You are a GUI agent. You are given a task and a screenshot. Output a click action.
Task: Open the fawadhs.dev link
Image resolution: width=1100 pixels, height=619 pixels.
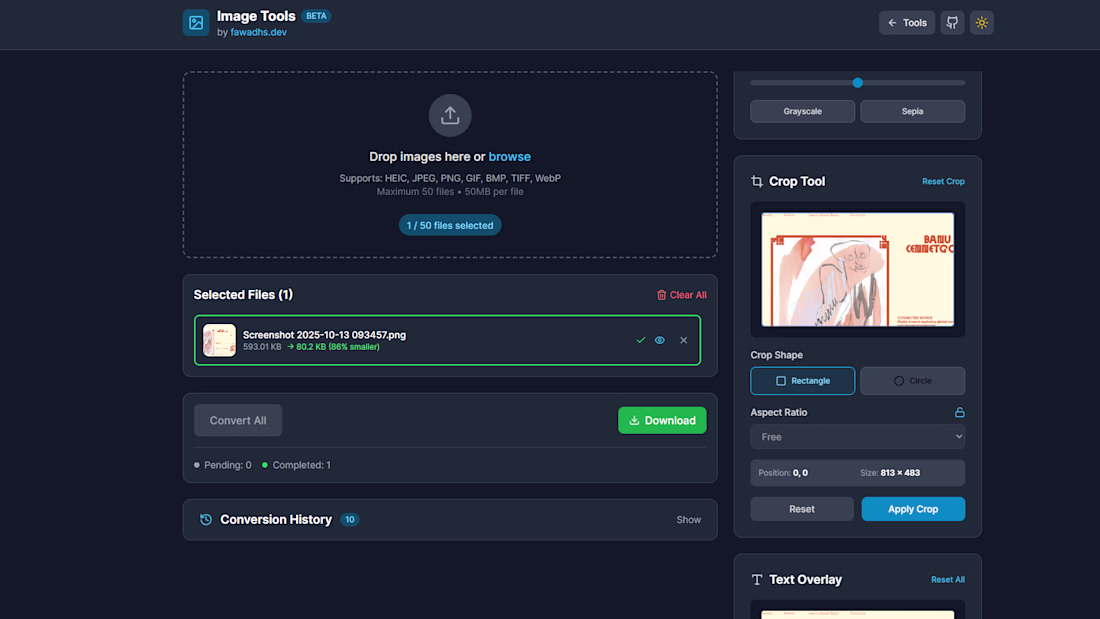(x=258, y=32)
